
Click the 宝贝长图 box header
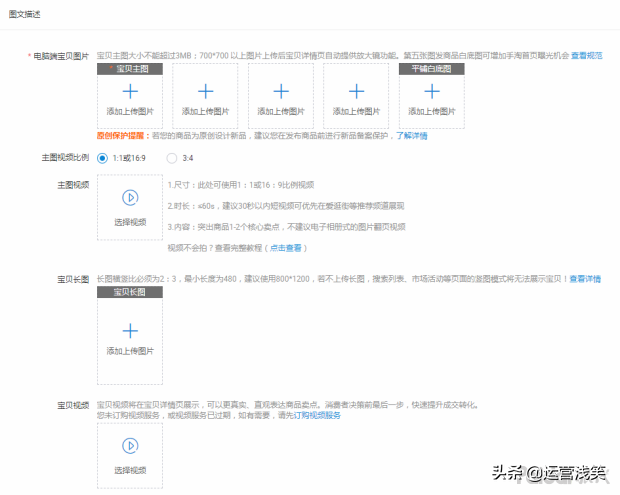(x=130, y=292)
